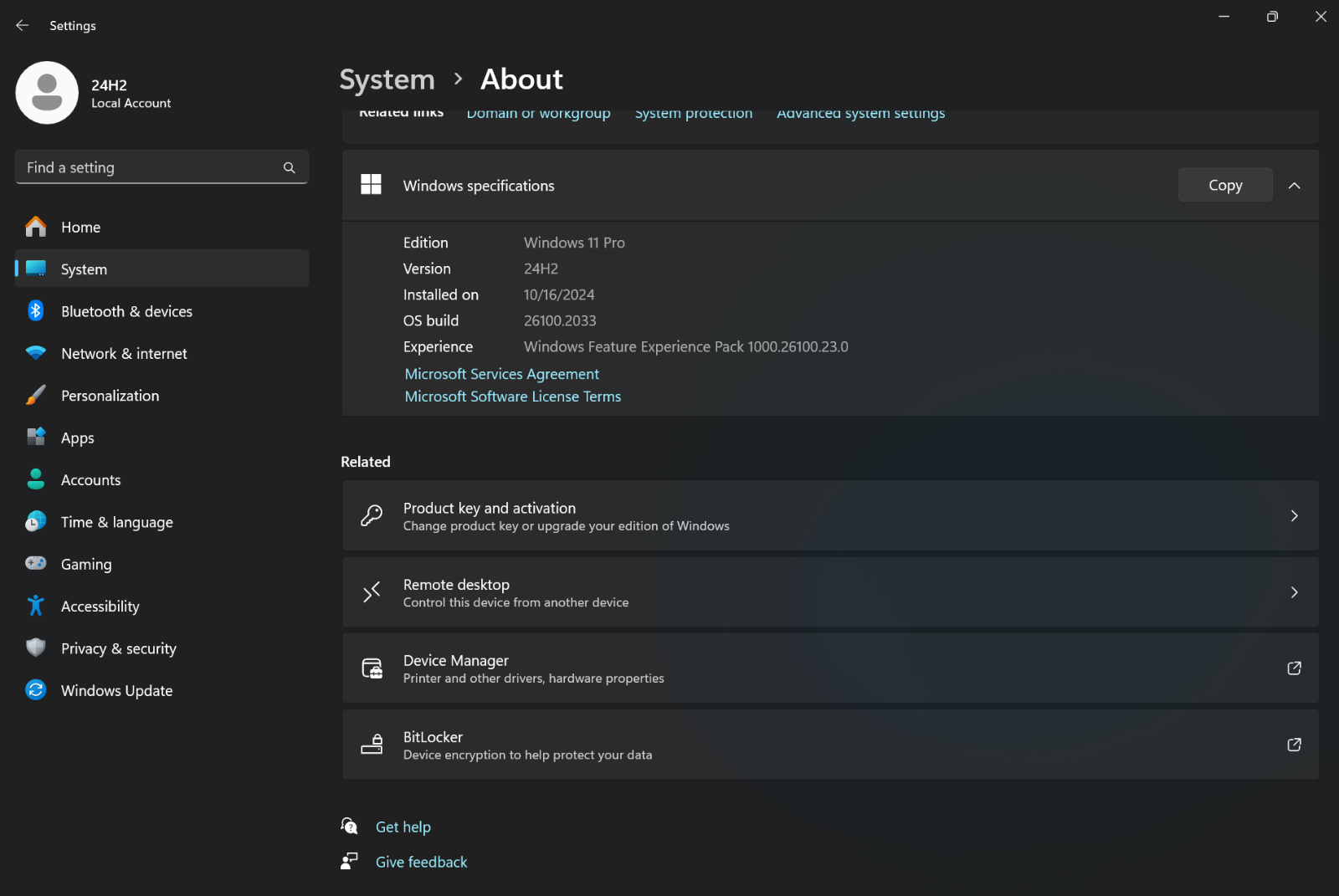Click the BitLocker lock drive icon
The height and width of the screenshot is (896, 1339).
(372, 745)
